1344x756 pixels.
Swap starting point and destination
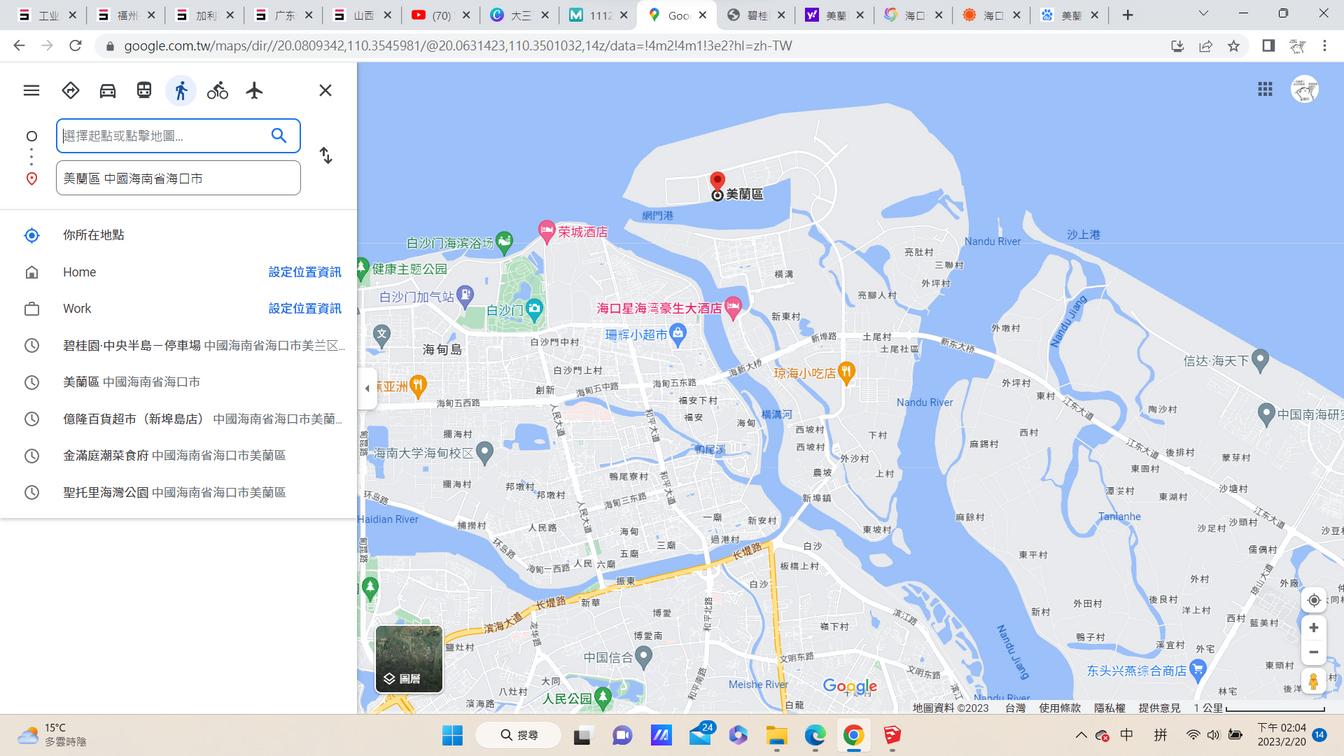[x=325, y=155]
